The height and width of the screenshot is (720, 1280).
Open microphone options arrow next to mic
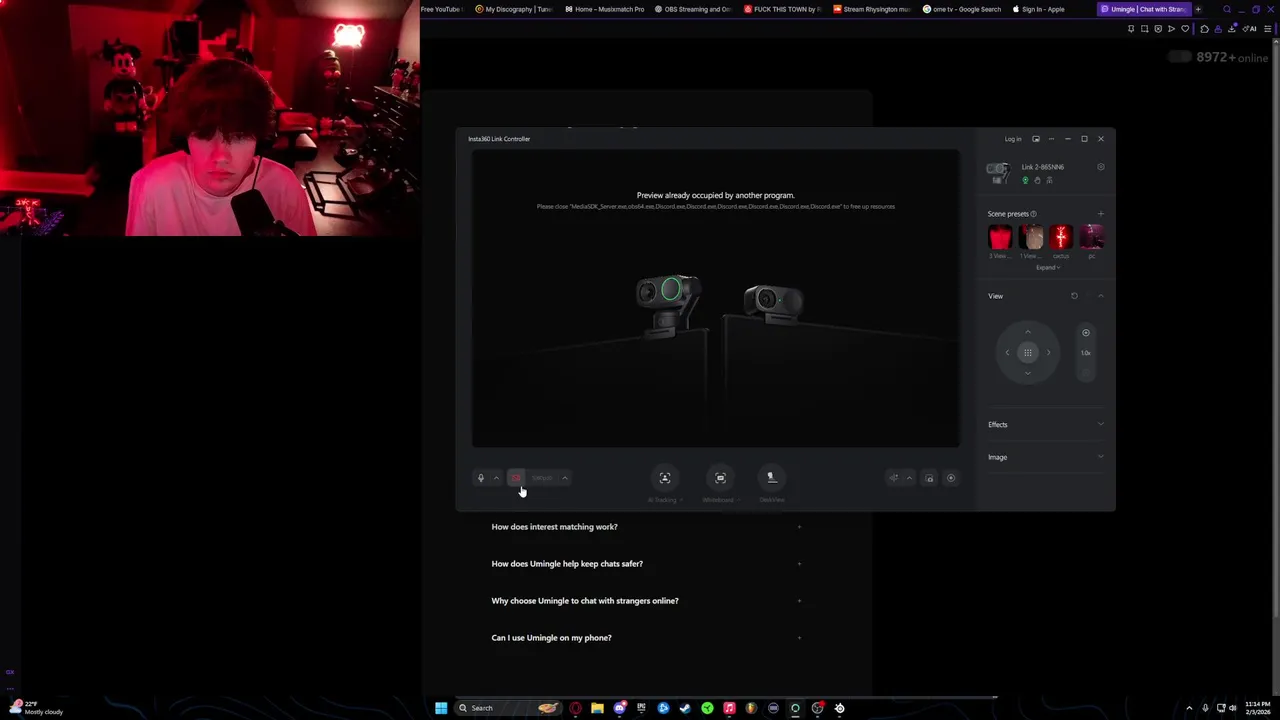(496, 478)
